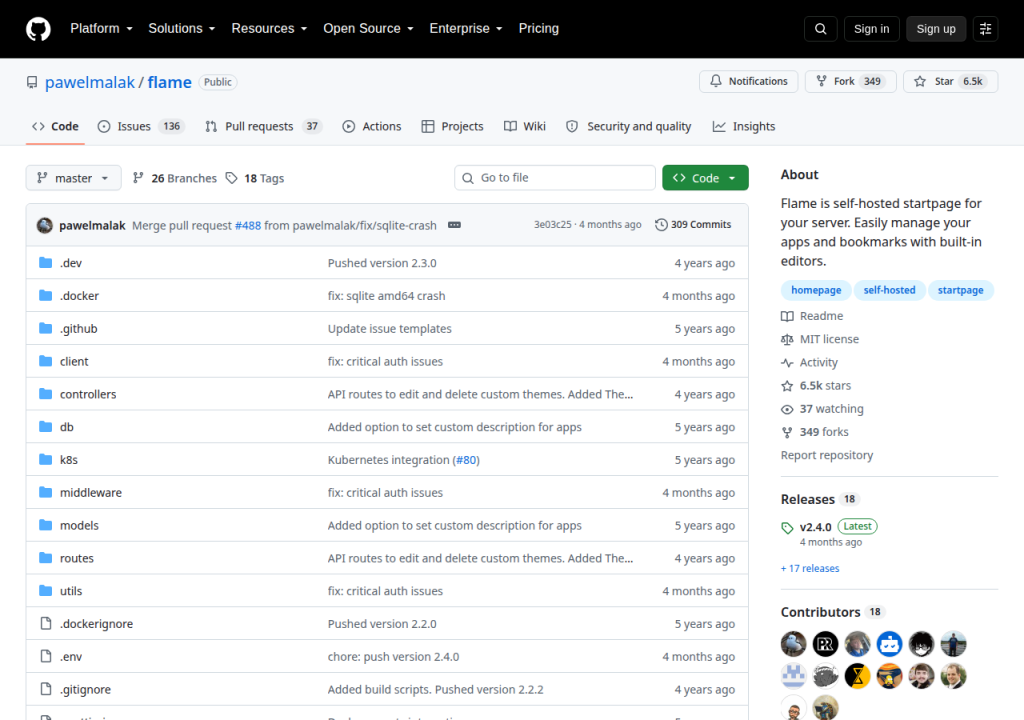Click the Sign up button

(x=936, y=29)
